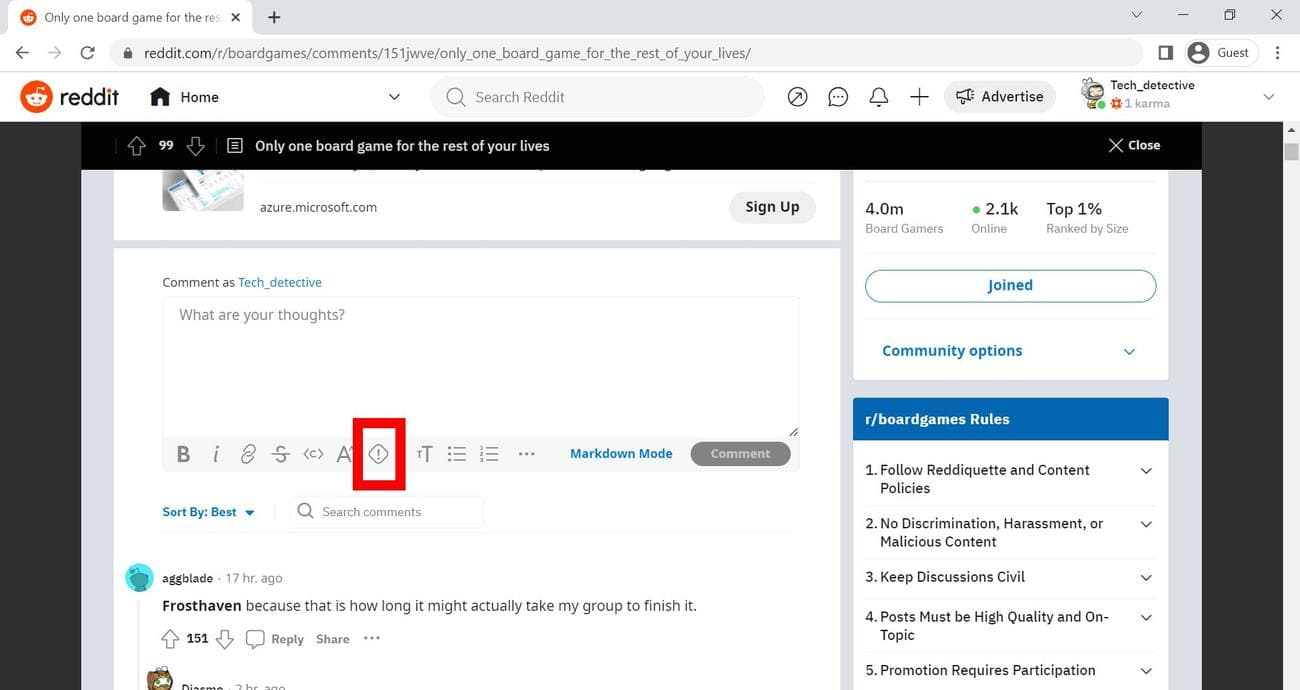Open the Reddit chat icon
The width and height of the screenshot is (1300, 690).
(x=838, y=97)
